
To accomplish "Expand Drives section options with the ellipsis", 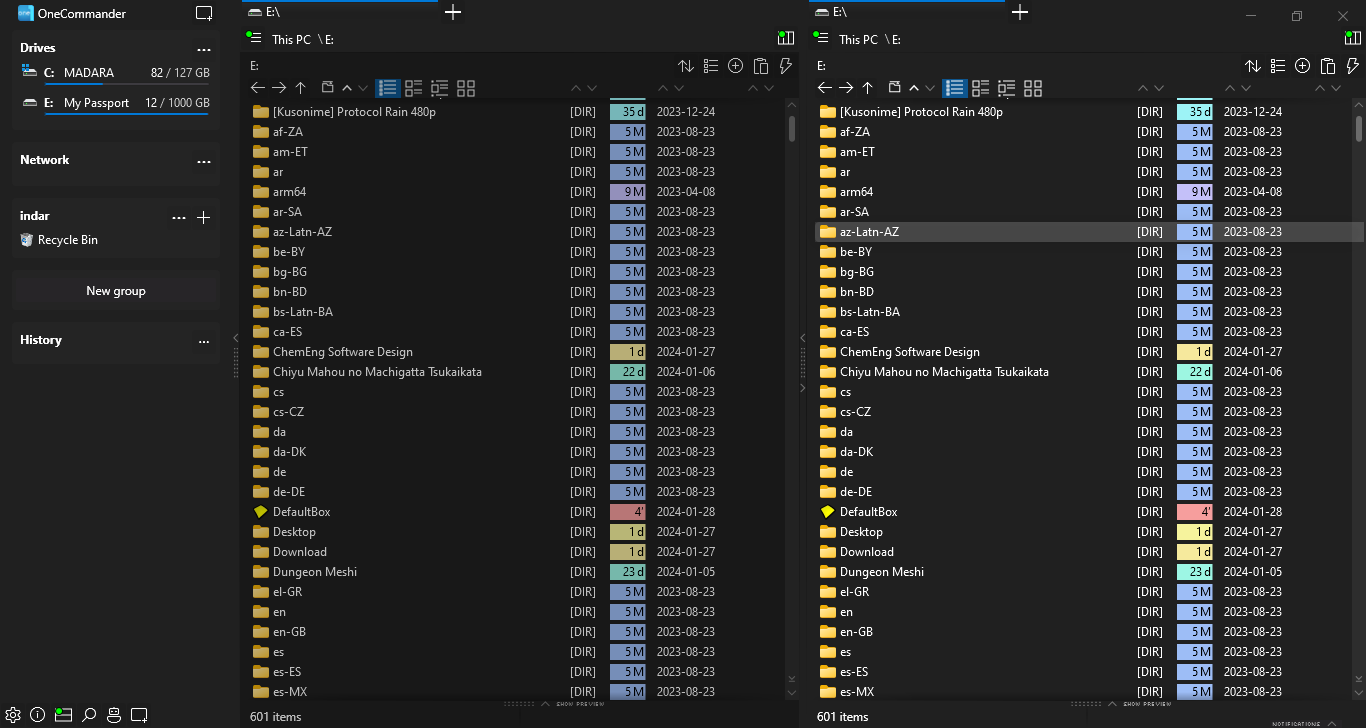I will (204, 49).
